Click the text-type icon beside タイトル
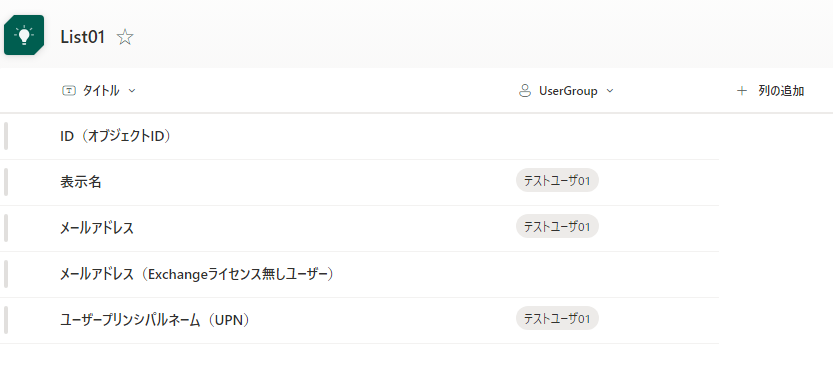The width and height of the screenshot is (833, 387). (x=69, y=91)
